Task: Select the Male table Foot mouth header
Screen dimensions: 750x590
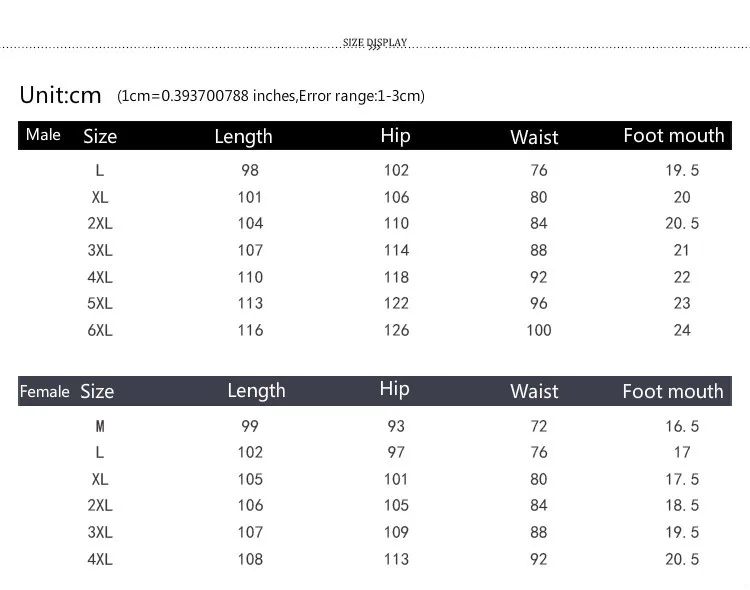Action: (x=673, y=135)
